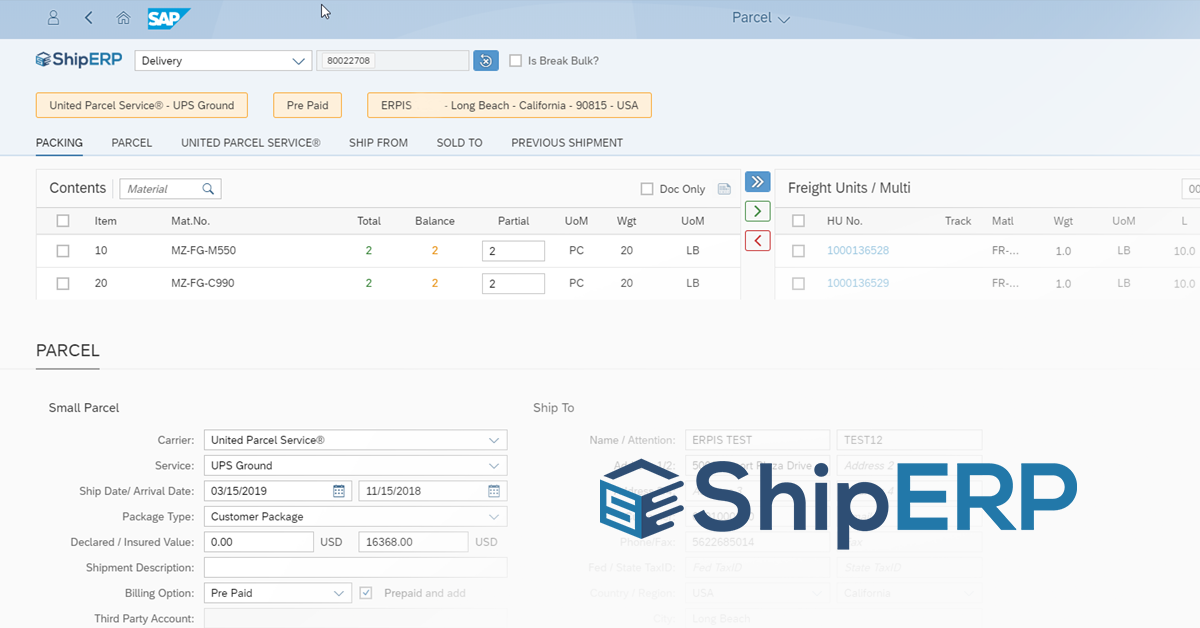Enable the Is Break Bulk checkbox
The width and height of the screenshot is (1200, 628).
[x=515, y=60]
